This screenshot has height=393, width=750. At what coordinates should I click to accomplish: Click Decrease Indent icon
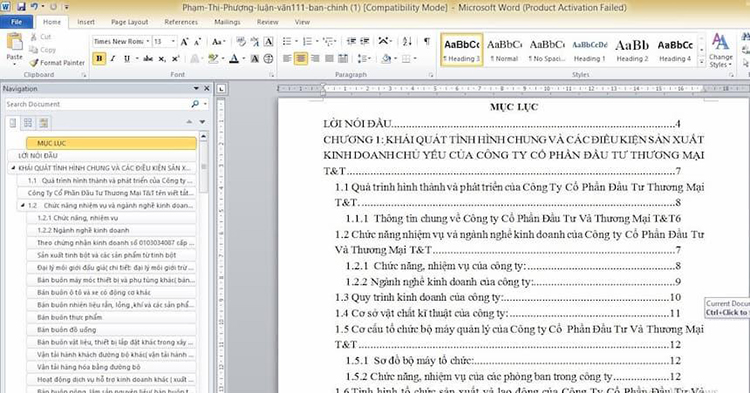[x=351, y=42]
